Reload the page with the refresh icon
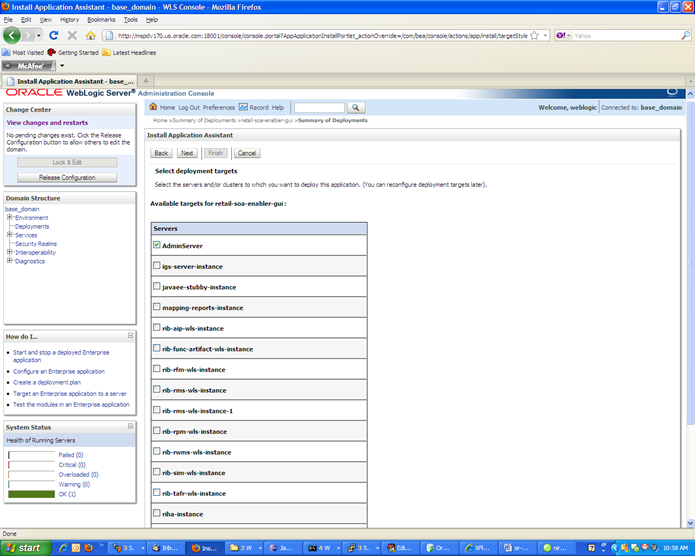 tap(54, 36)
